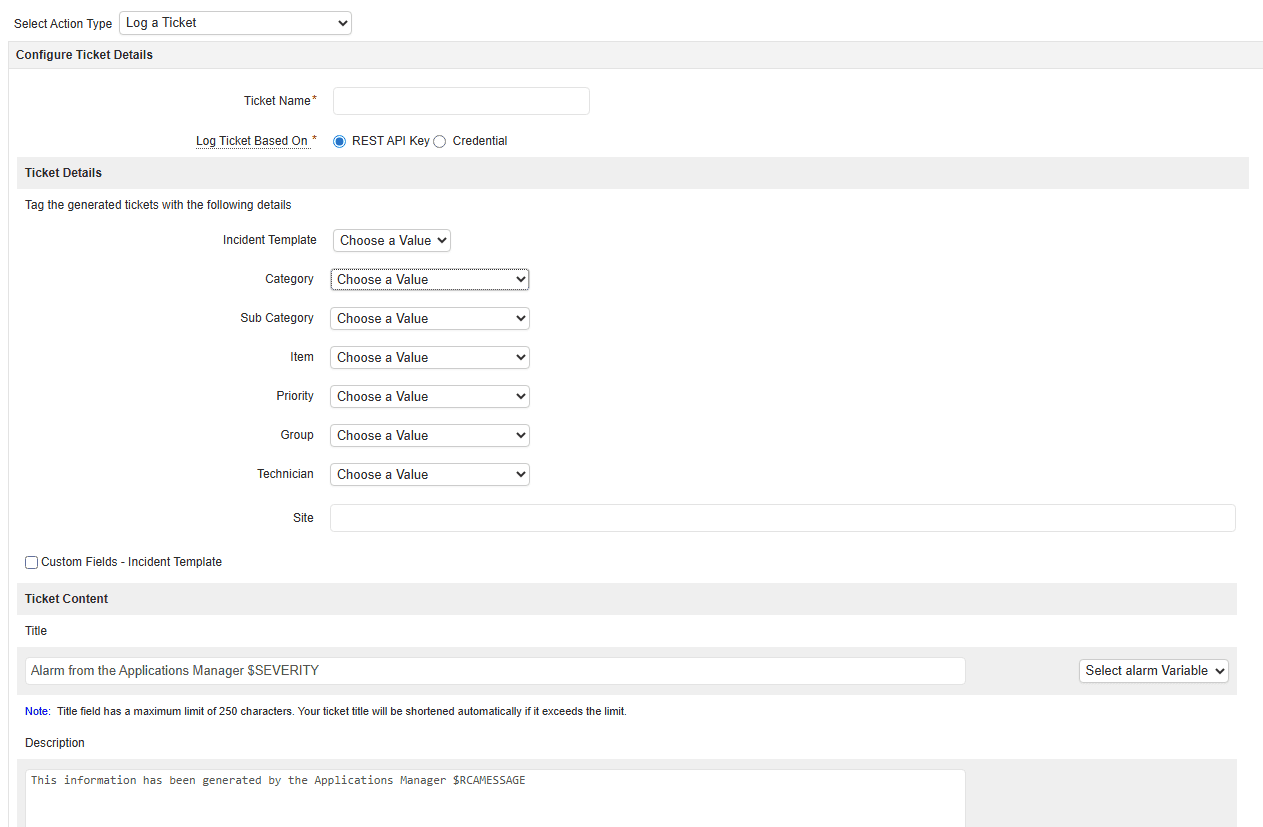Viewport: 1263px width, 827px height.
Task: Open the Group value dropdown
Action: (429, 435)
